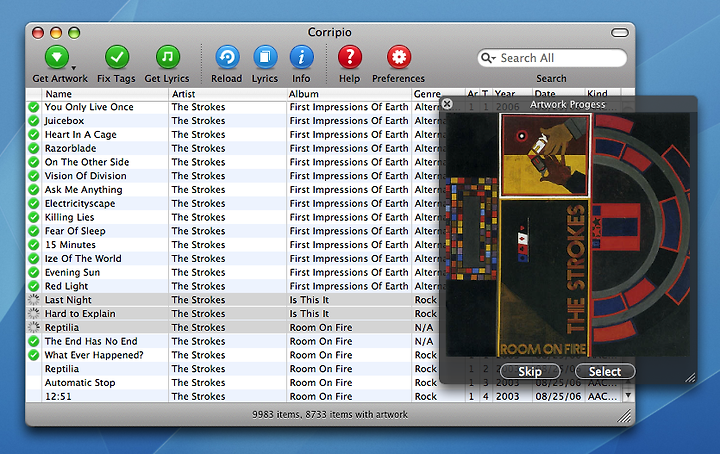This screenshot has height=454, width=720.
Task: Click Is This It album for Last Night
Action: pos(309,300)
